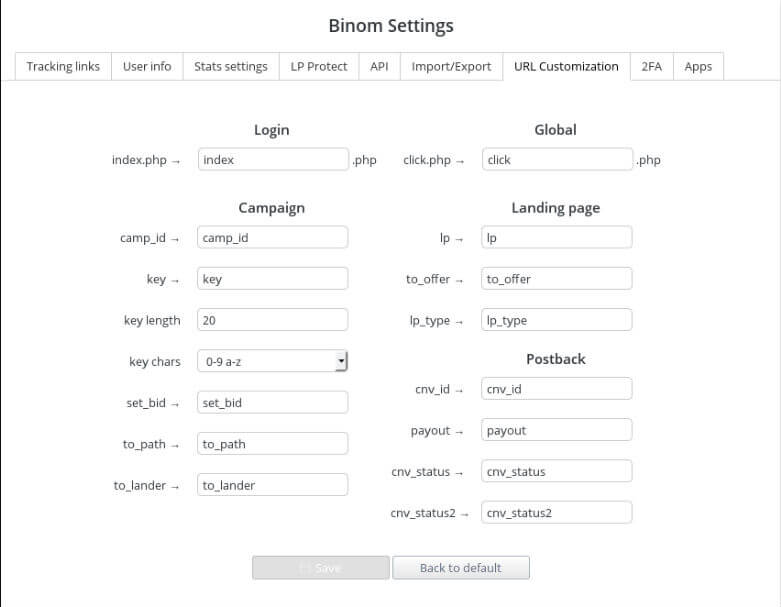Viewport: 781px width, 607px height.
Task: Switch to the User info tab
Action: (x=147, y=66)
